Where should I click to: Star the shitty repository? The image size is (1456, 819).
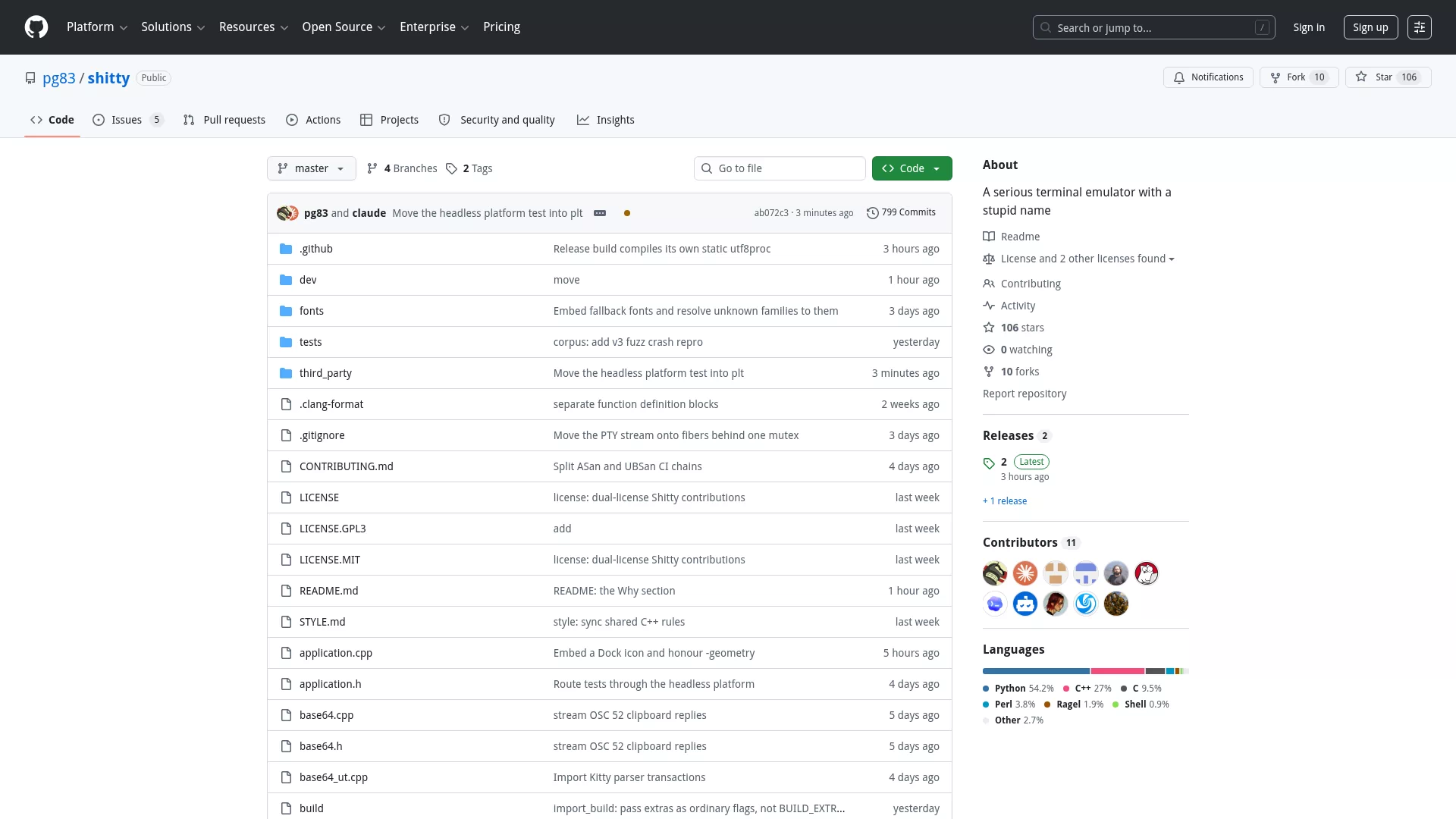click(1388, 77)
